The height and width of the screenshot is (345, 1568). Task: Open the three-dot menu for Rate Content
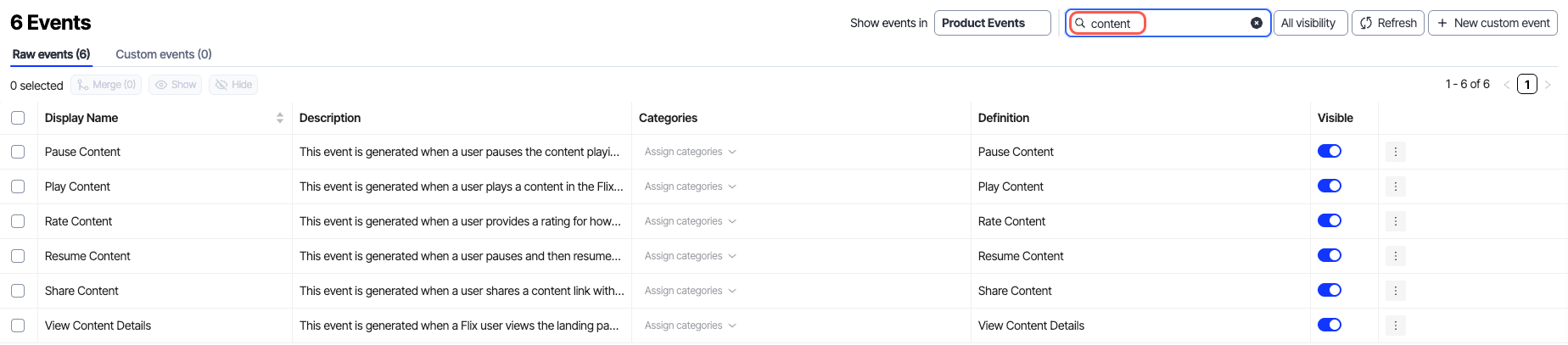(x=1396, y=221)
